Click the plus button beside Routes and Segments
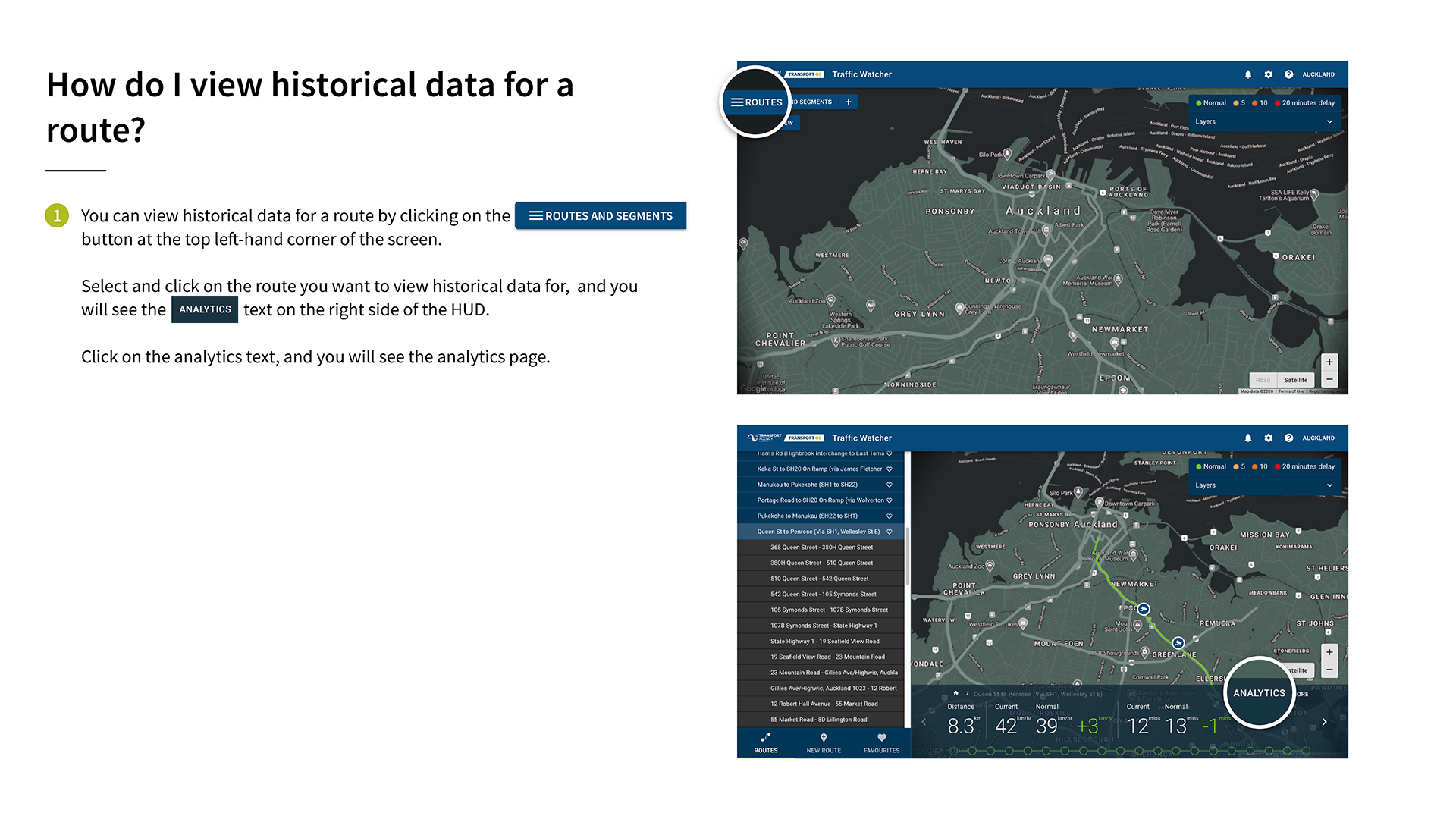The width and height of the screenshot is (1456, 819). pyautogui.click(x=849, y=102)
